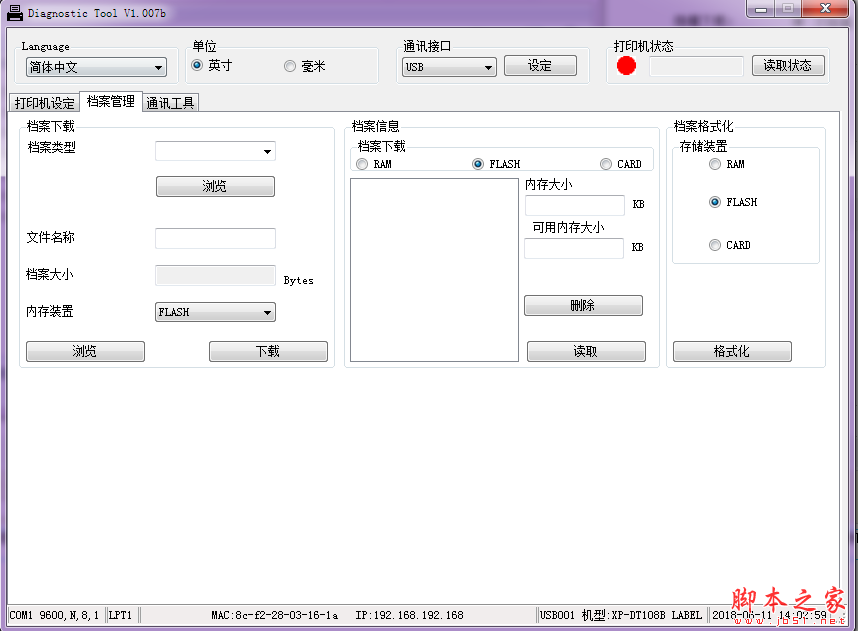This screenshot has width=858, height=632.
Task: Open the Language dropdown showing 简体中文
Action: coord(96,67)
